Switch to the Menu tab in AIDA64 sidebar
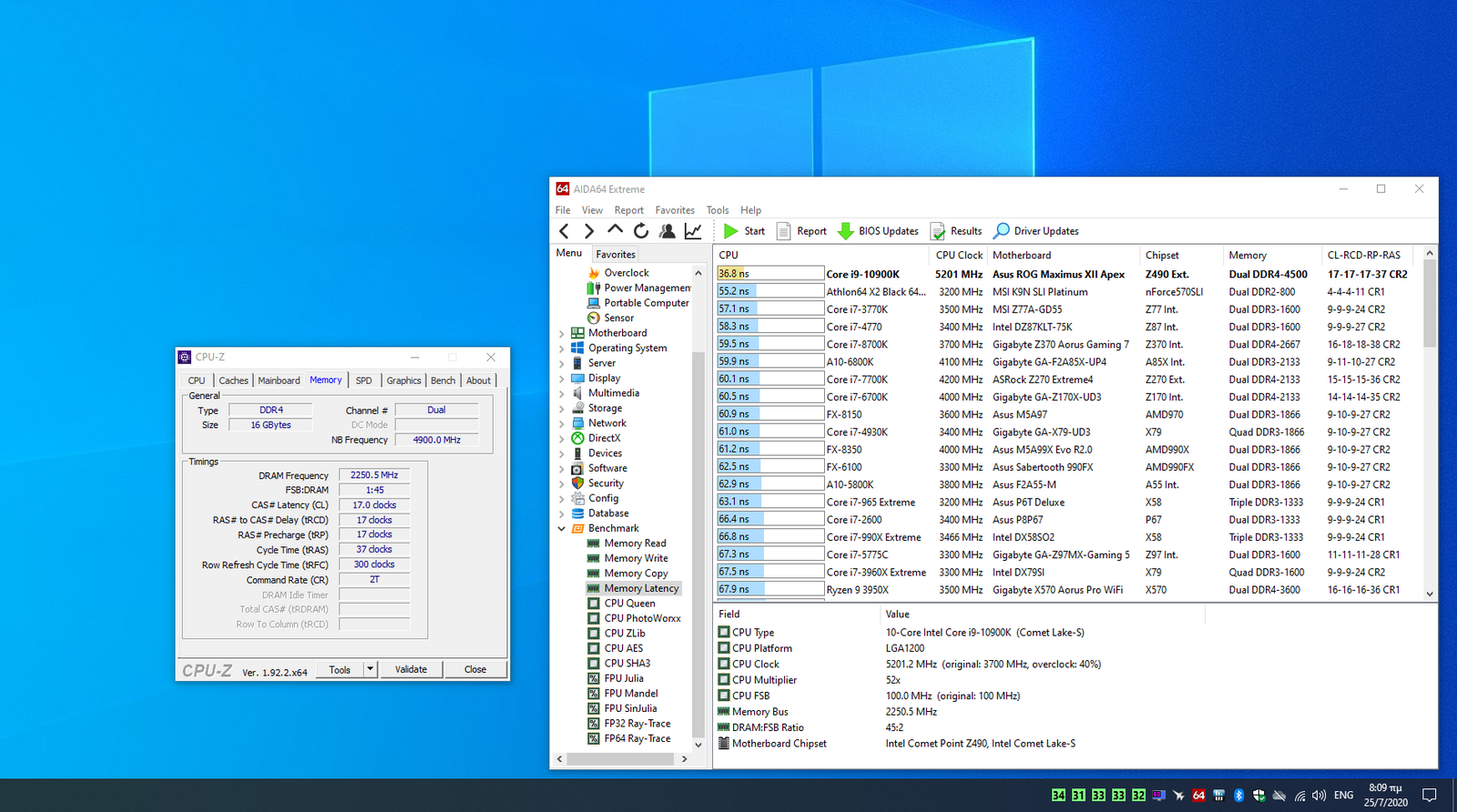1457x812 pixels. tap(569, 253)
